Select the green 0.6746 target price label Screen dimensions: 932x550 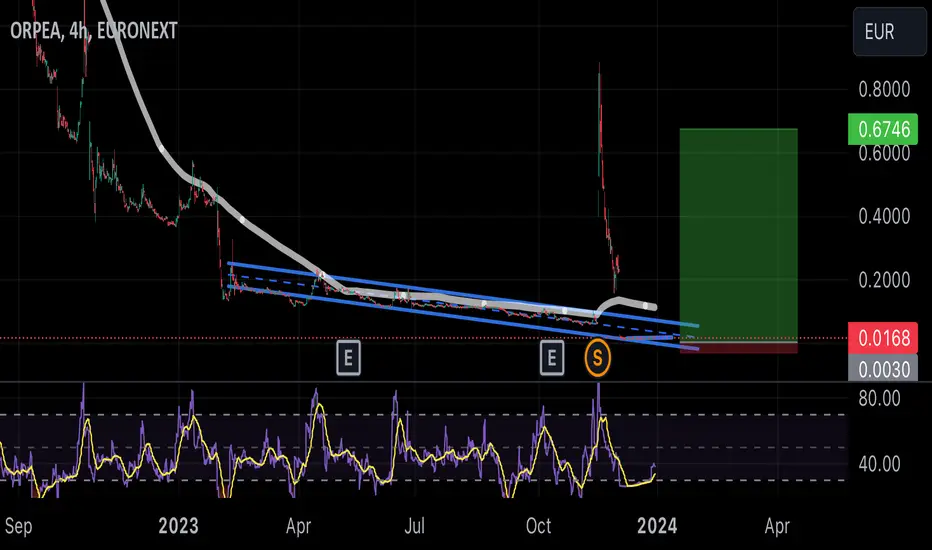tap(883, 129)
